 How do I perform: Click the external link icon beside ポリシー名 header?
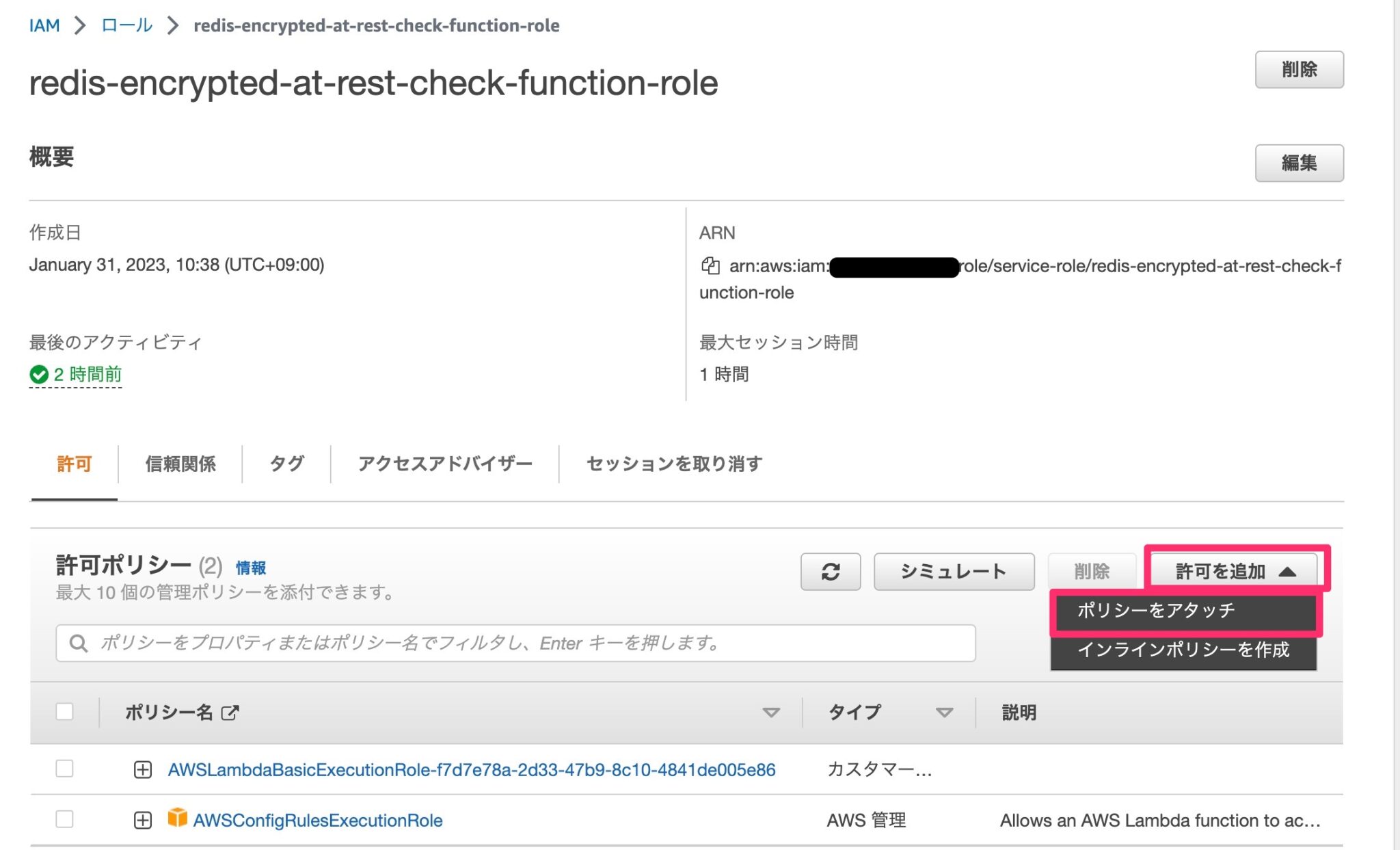click(230, 712)
